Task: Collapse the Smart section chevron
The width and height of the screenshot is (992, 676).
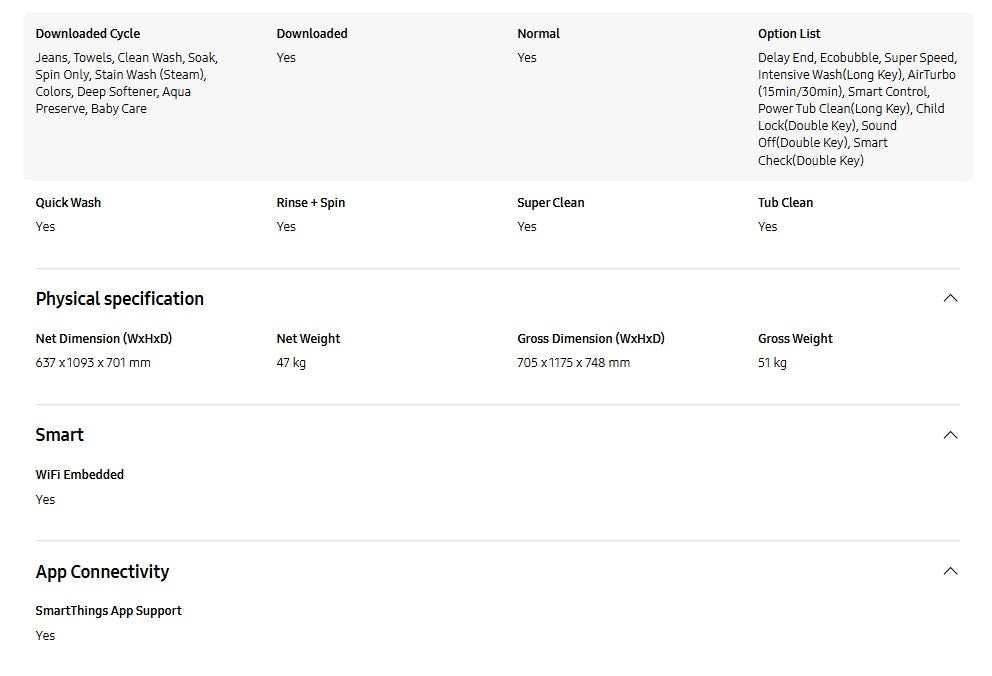Action: click(950, 435)
